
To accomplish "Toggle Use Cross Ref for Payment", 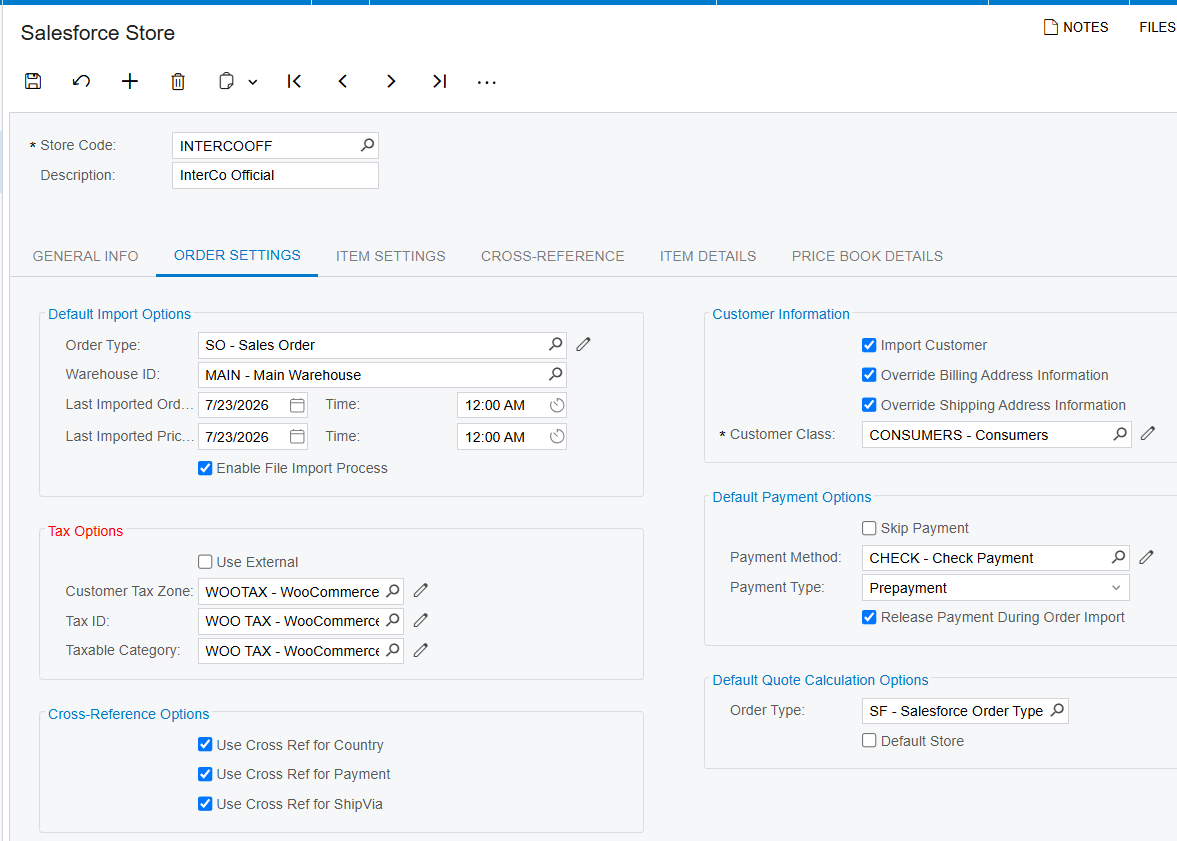I will [205, 774].
